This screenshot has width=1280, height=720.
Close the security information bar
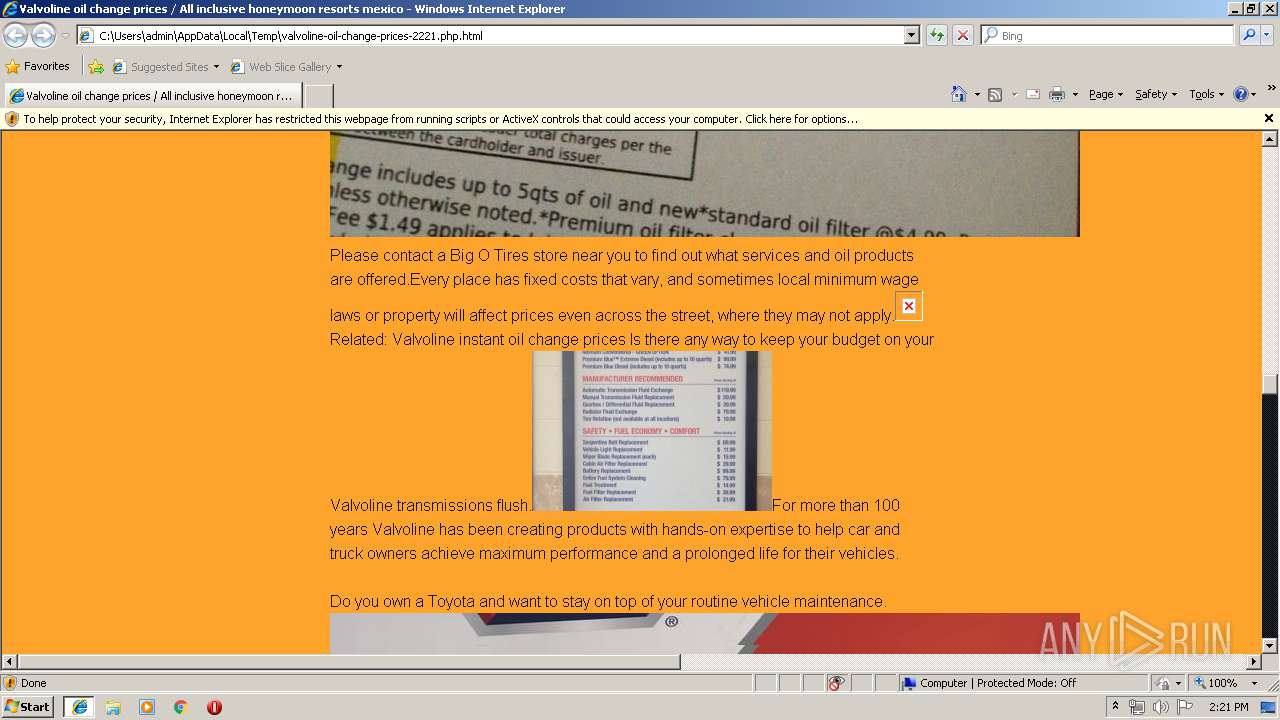click(x=1269, y=118)
